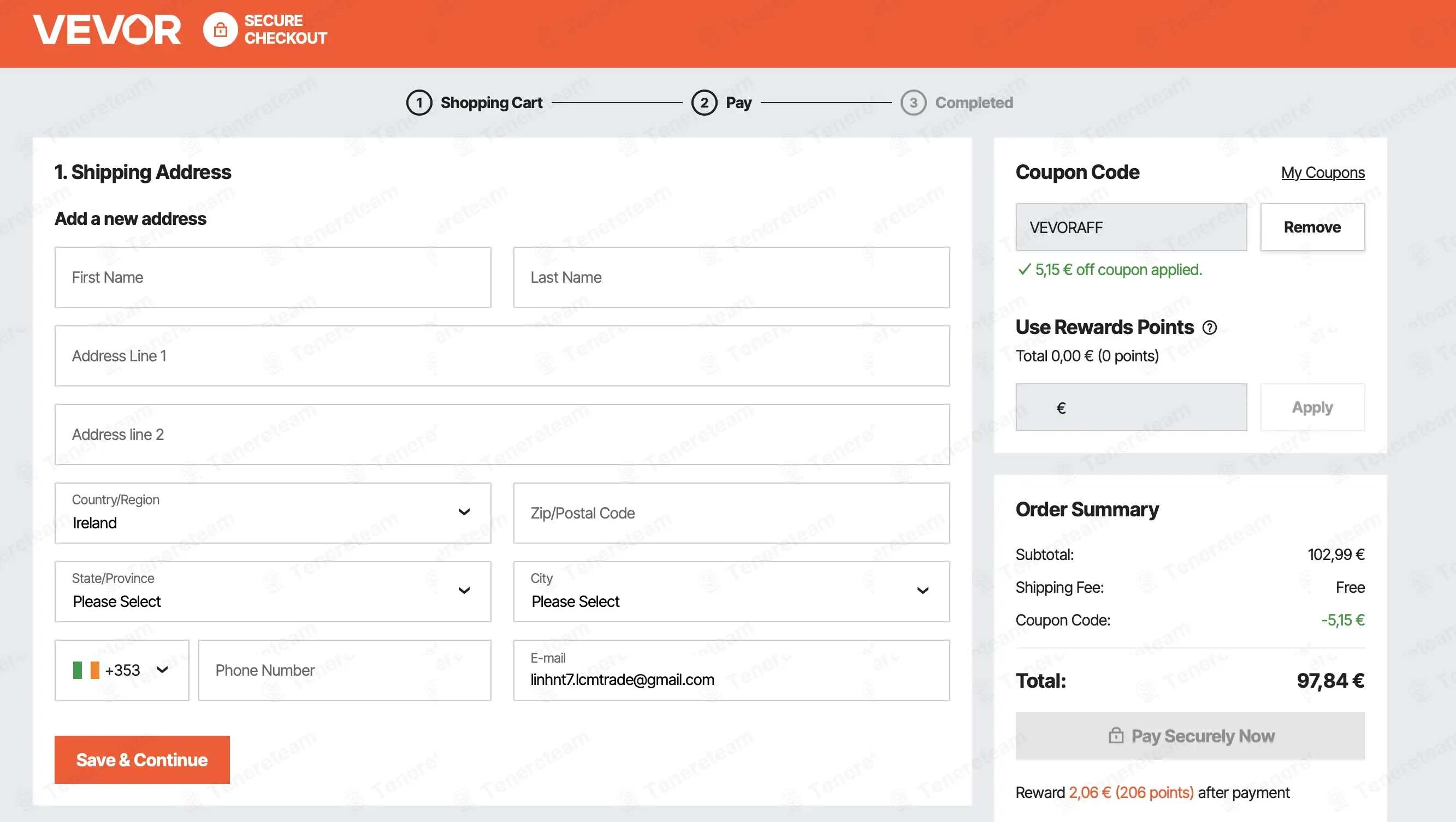The width and height of the screenshot is (1456, 822).
Task: Open the My Coupons link
Action: pyautogui.click(x=1323, y=172)
